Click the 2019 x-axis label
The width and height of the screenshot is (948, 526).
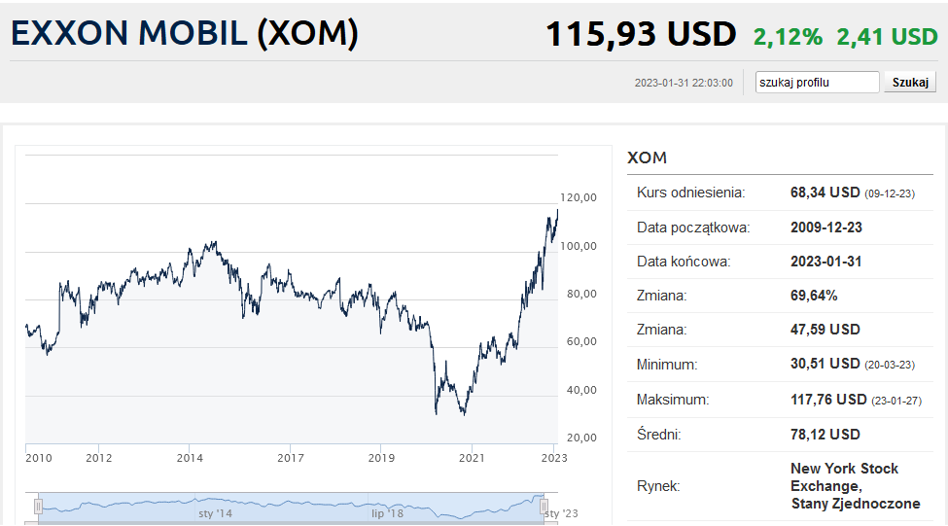pyautogui.click(x=381, y=458)
